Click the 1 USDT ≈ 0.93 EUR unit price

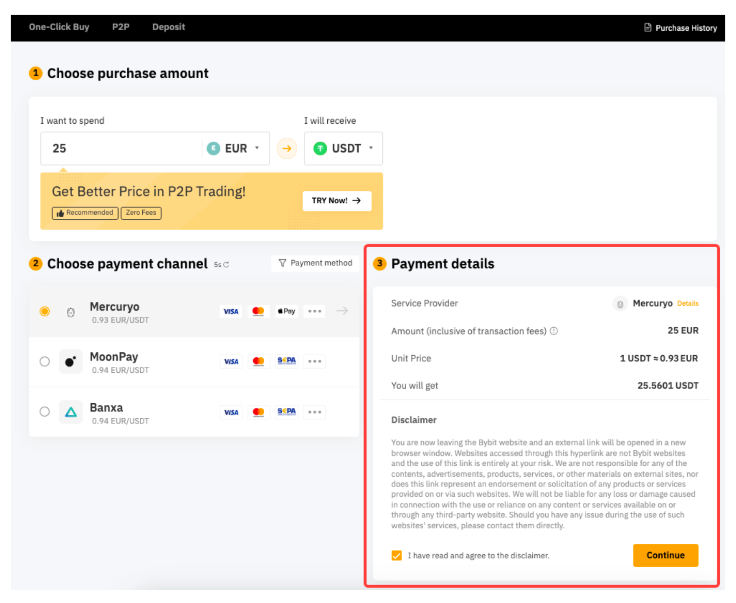(659, 359)
